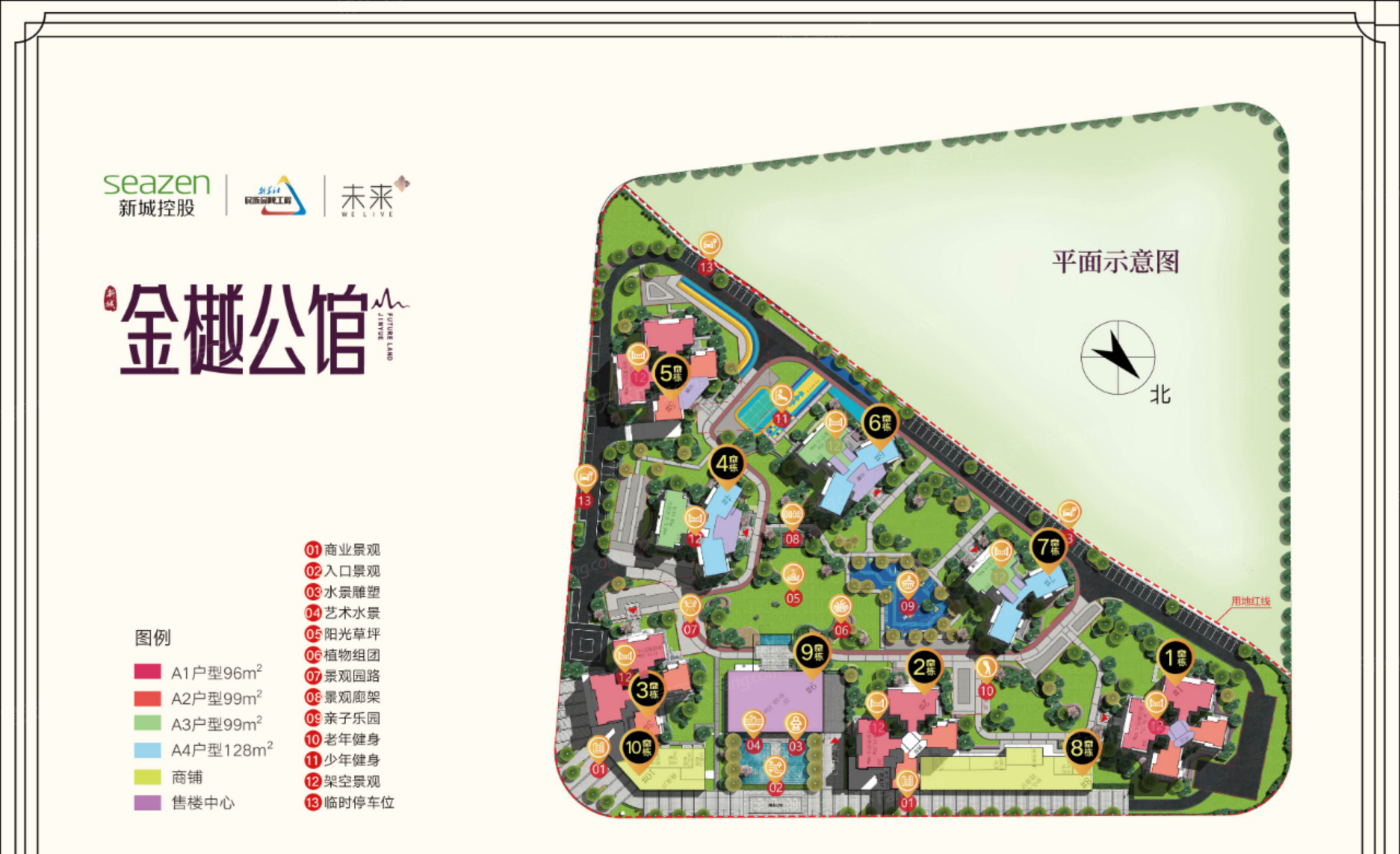Click the north compass symbol
This screenshot has height=854, width=1400.
point(1118,358)
